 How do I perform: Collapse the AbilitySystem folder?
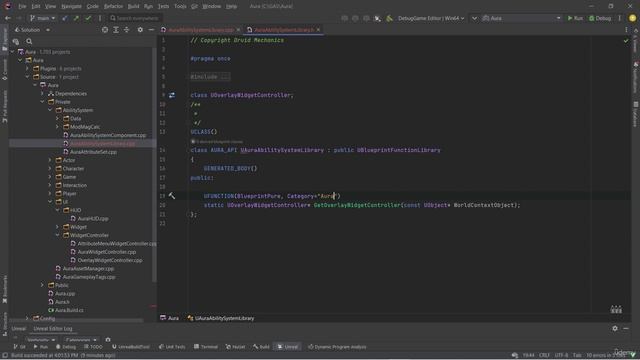point(50,110)
